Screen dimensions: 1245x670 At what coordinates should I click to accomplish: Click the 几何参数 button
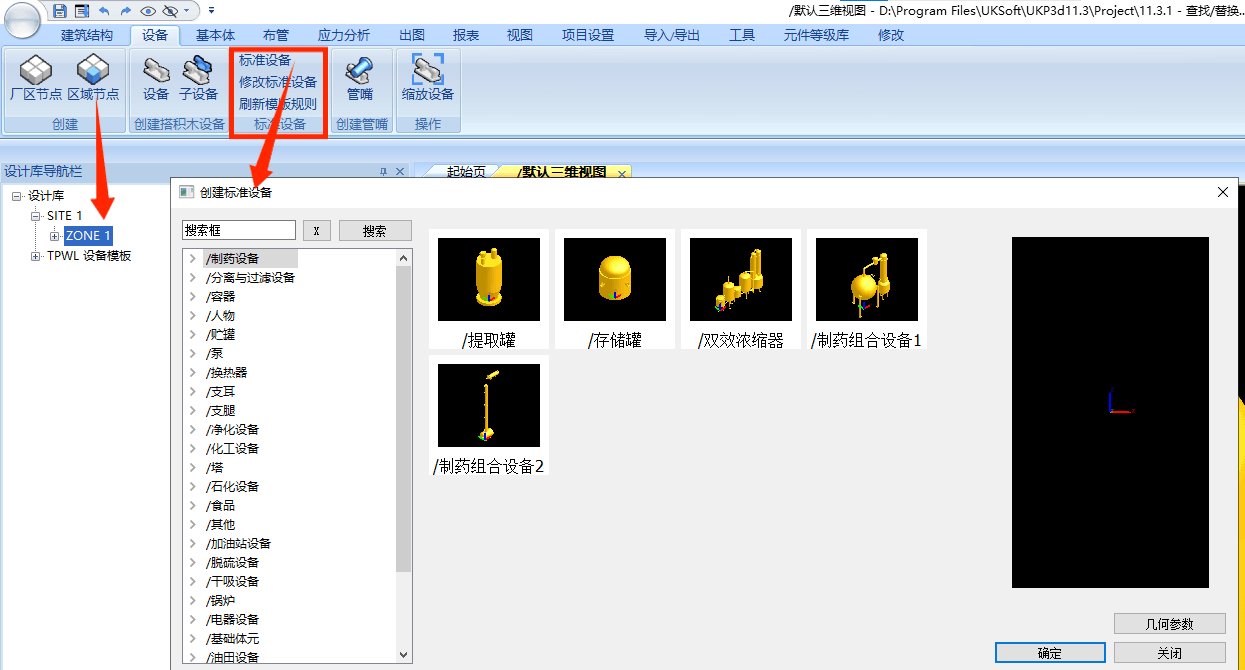[1169, 623]
